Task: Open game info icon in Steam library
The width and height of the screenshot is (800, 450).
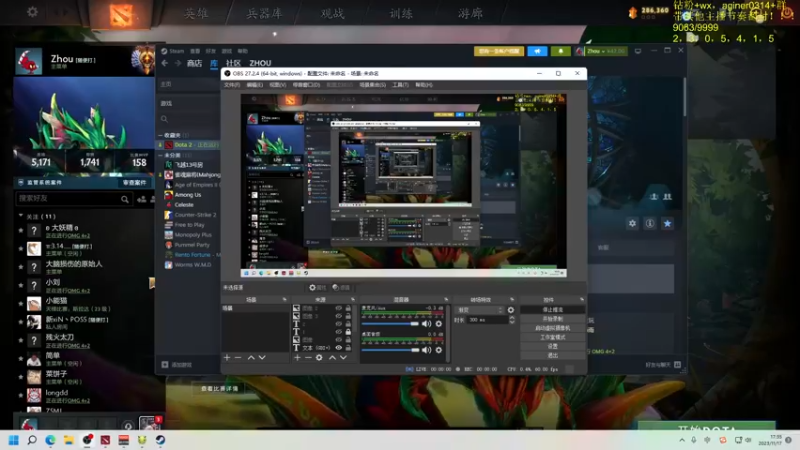Action: [x=649, y=223]
